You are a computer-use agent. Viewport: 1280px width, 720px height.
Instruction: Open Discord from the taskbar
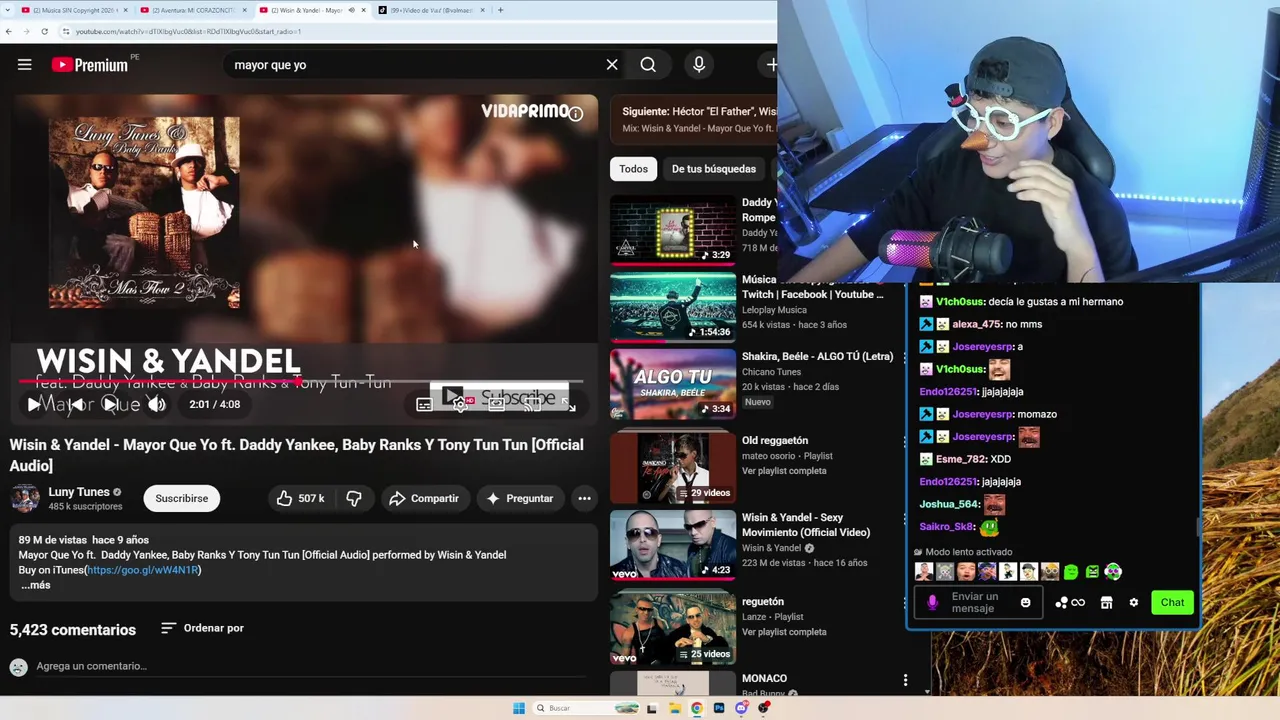pyautogui.click(x=741, y=708)
